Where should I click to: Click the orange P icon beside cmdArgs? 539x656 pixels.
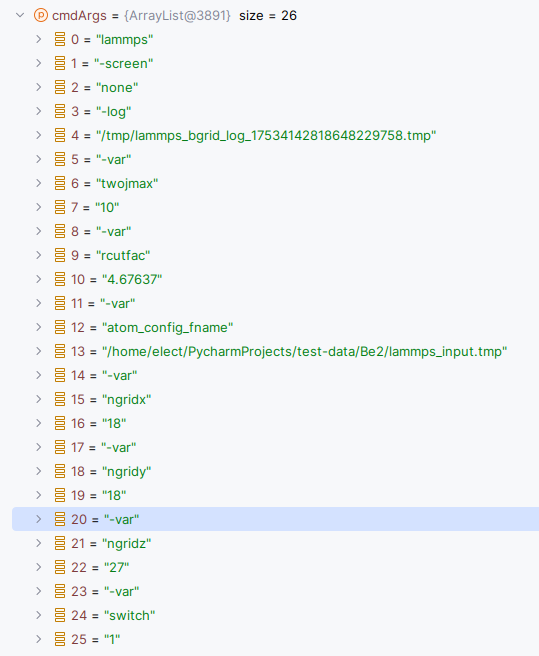pos(41,15)
